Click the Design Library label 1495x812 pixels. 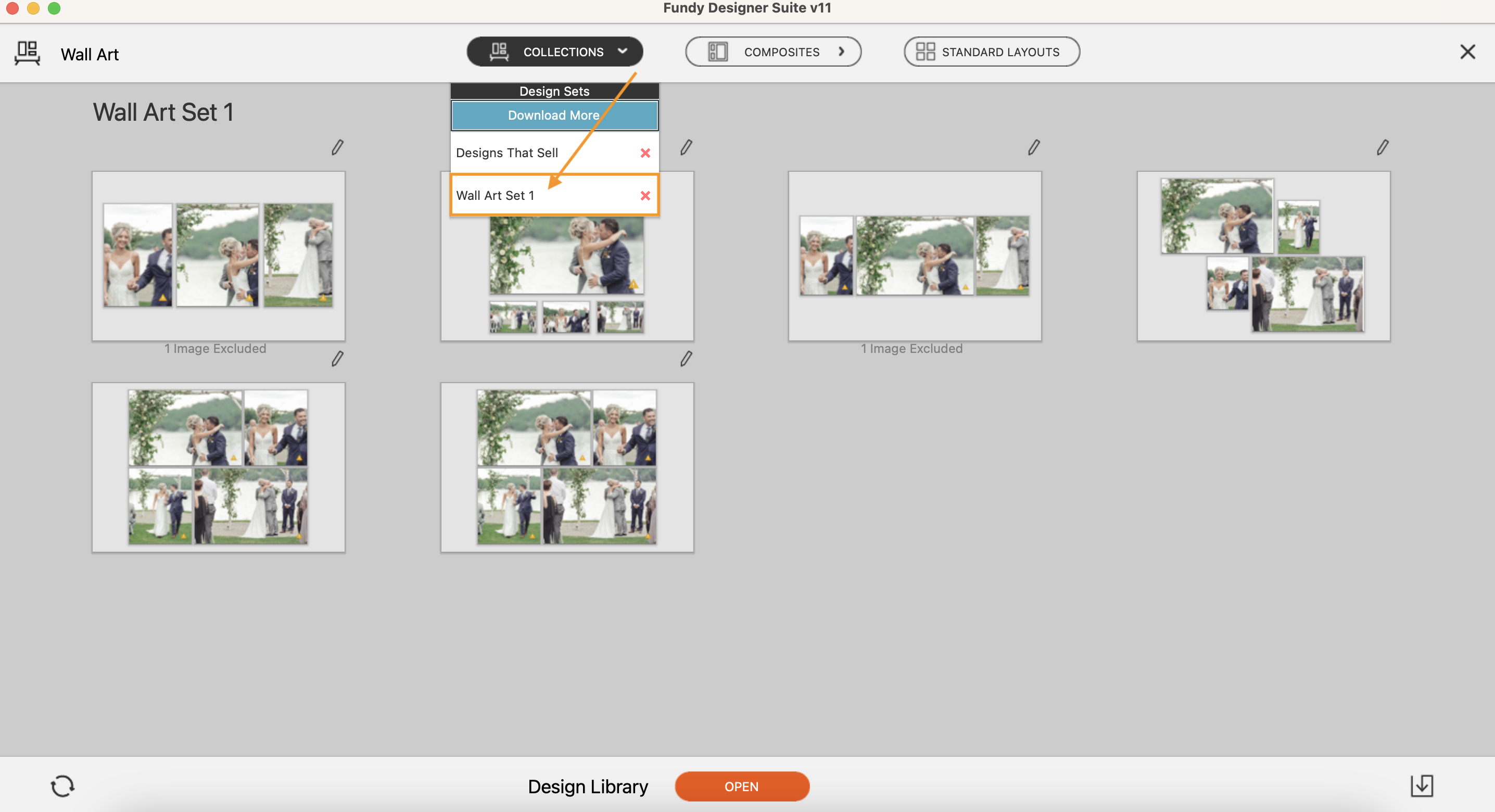(x=587, y=786)
